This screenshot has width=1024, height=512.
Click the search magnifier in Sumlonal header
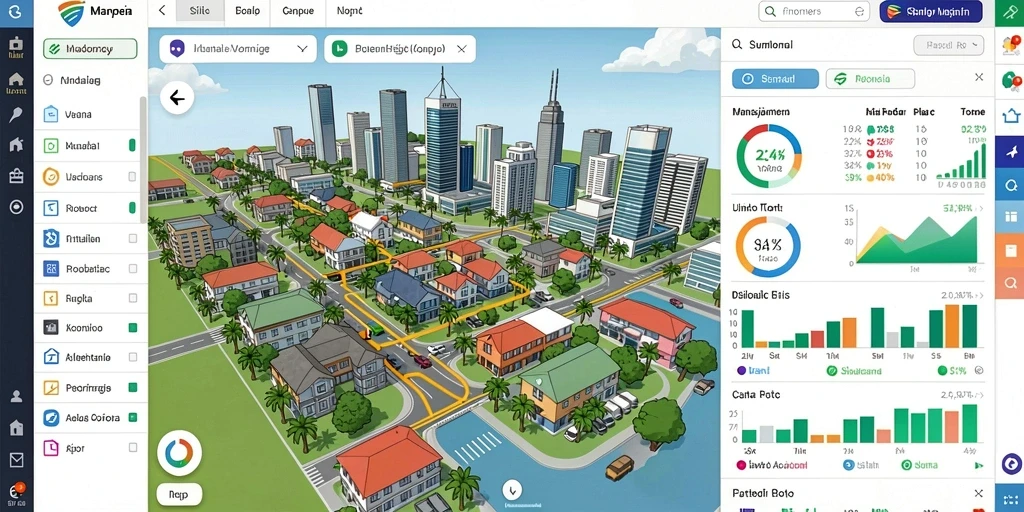737,44
